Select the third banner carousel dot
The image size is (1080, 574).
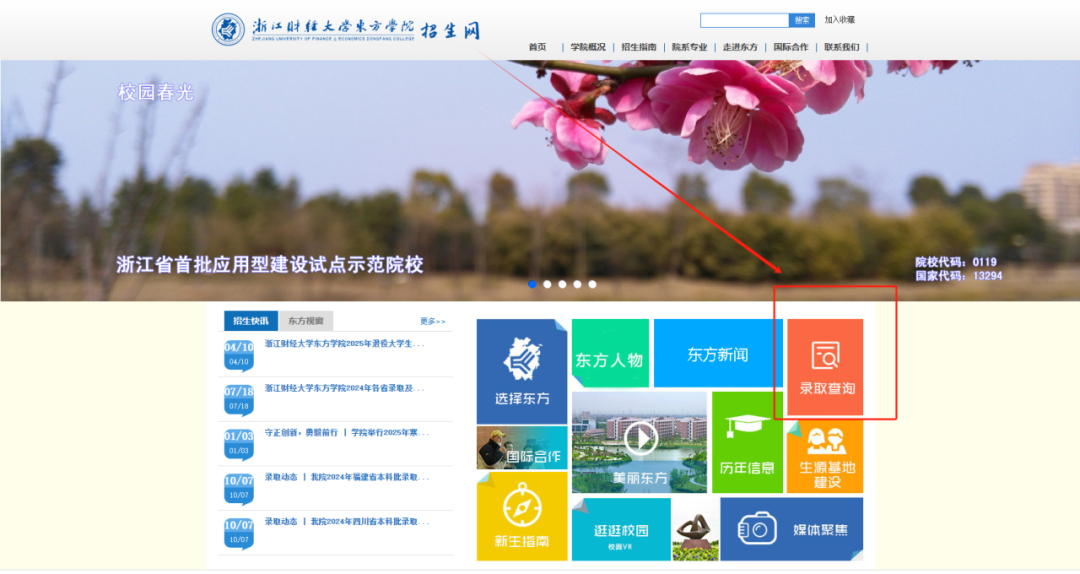pos(562,284)
